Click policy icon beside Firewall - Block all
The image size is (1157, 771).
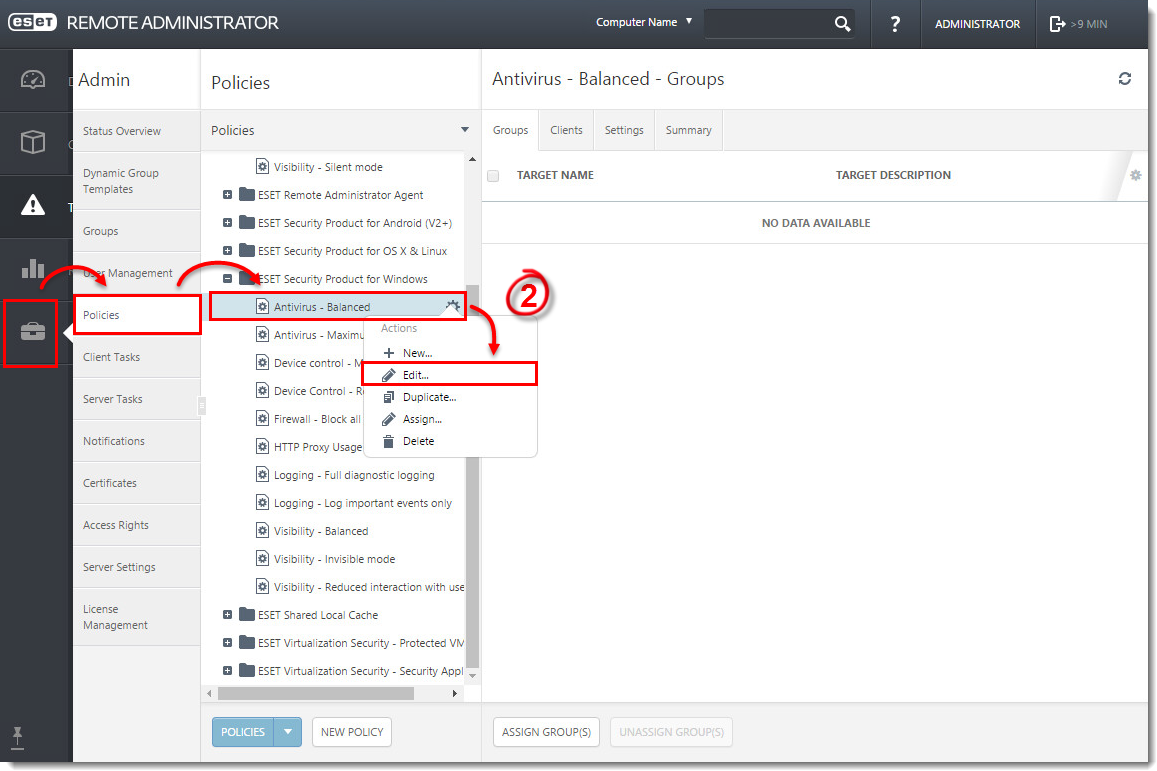262,418
